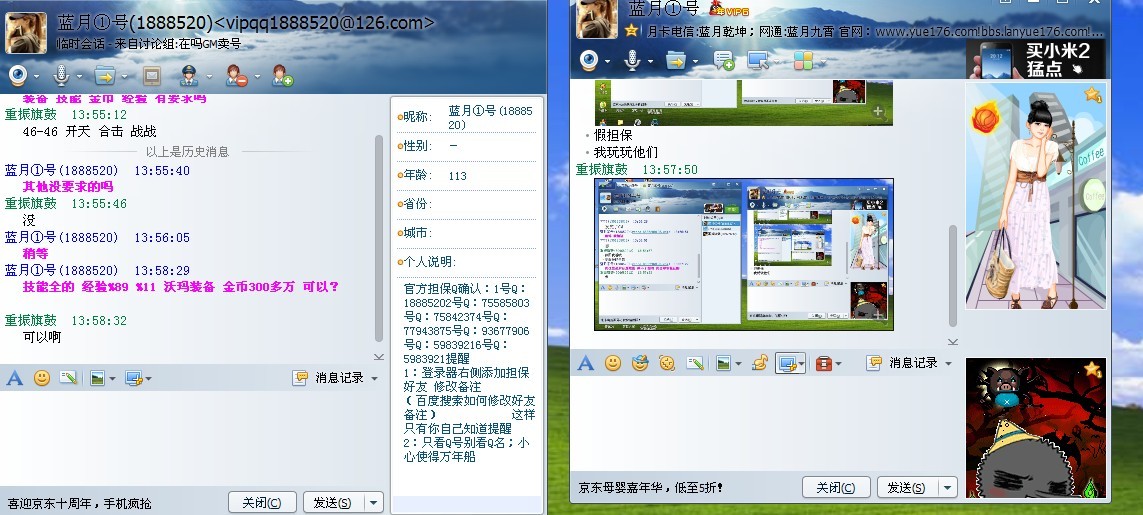The image size is (1143, 515).
Task: Start video call in left chat window
Action: pos(17,75)
